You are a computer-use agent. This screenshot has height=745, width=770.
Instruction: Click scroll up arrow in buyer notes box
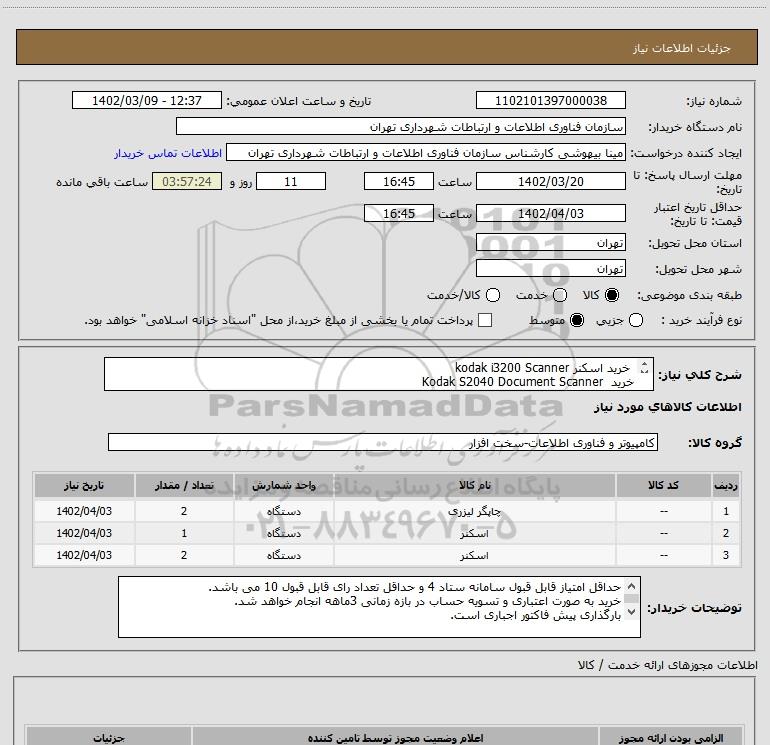(632, 586)
